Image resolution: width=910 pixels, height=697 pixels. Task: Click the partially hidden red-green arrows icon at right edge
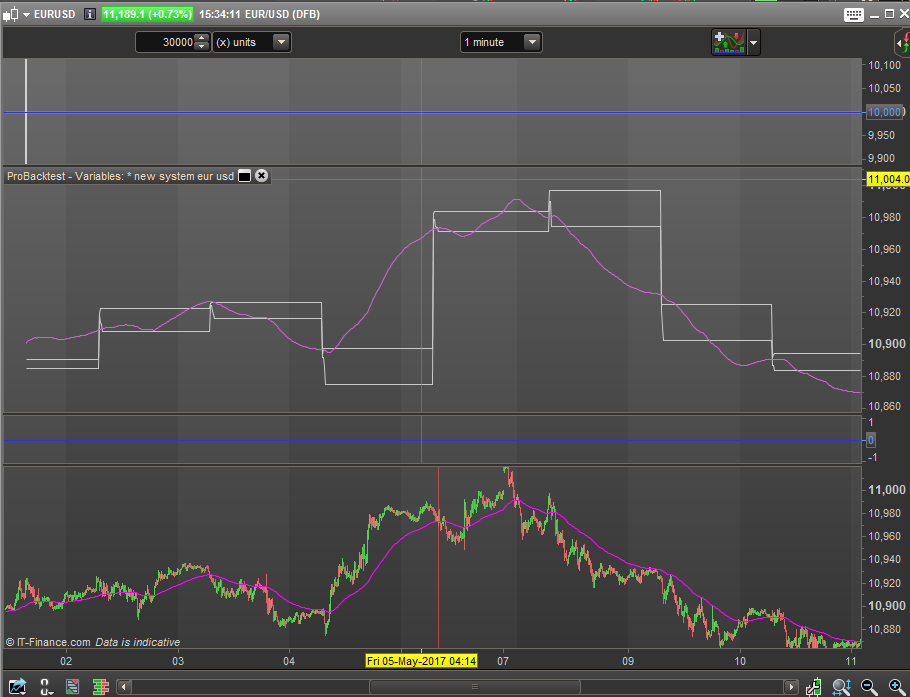point(902,43)
